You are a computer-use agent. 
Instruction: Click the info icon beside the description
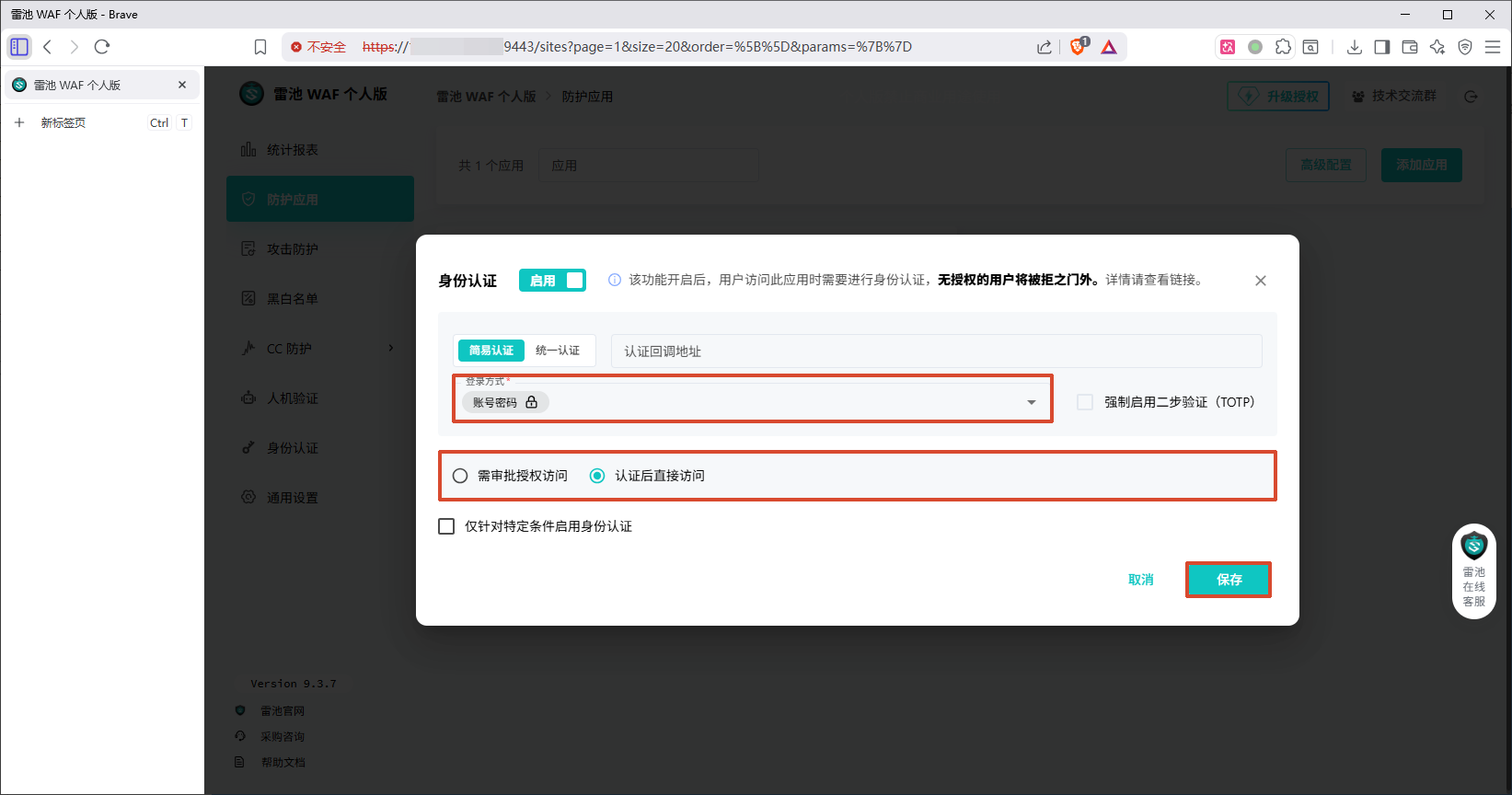615,280
